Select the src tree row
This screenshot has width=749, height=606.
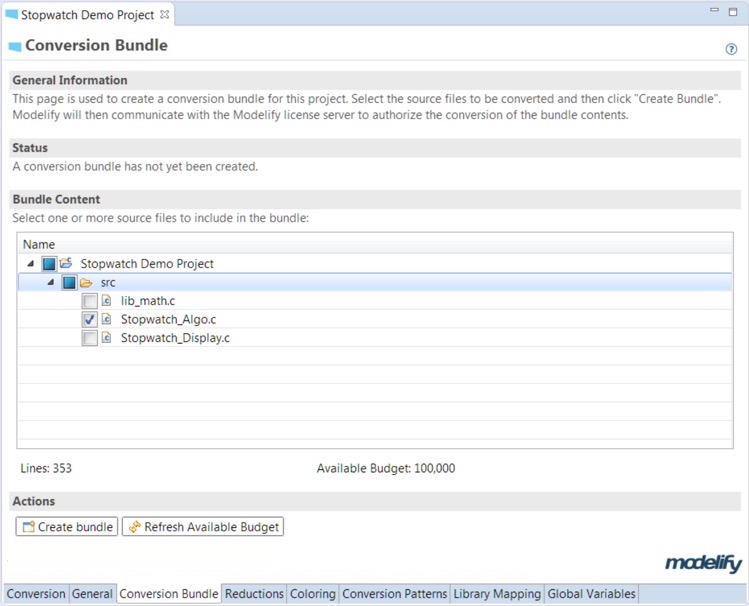pos(374,282)
